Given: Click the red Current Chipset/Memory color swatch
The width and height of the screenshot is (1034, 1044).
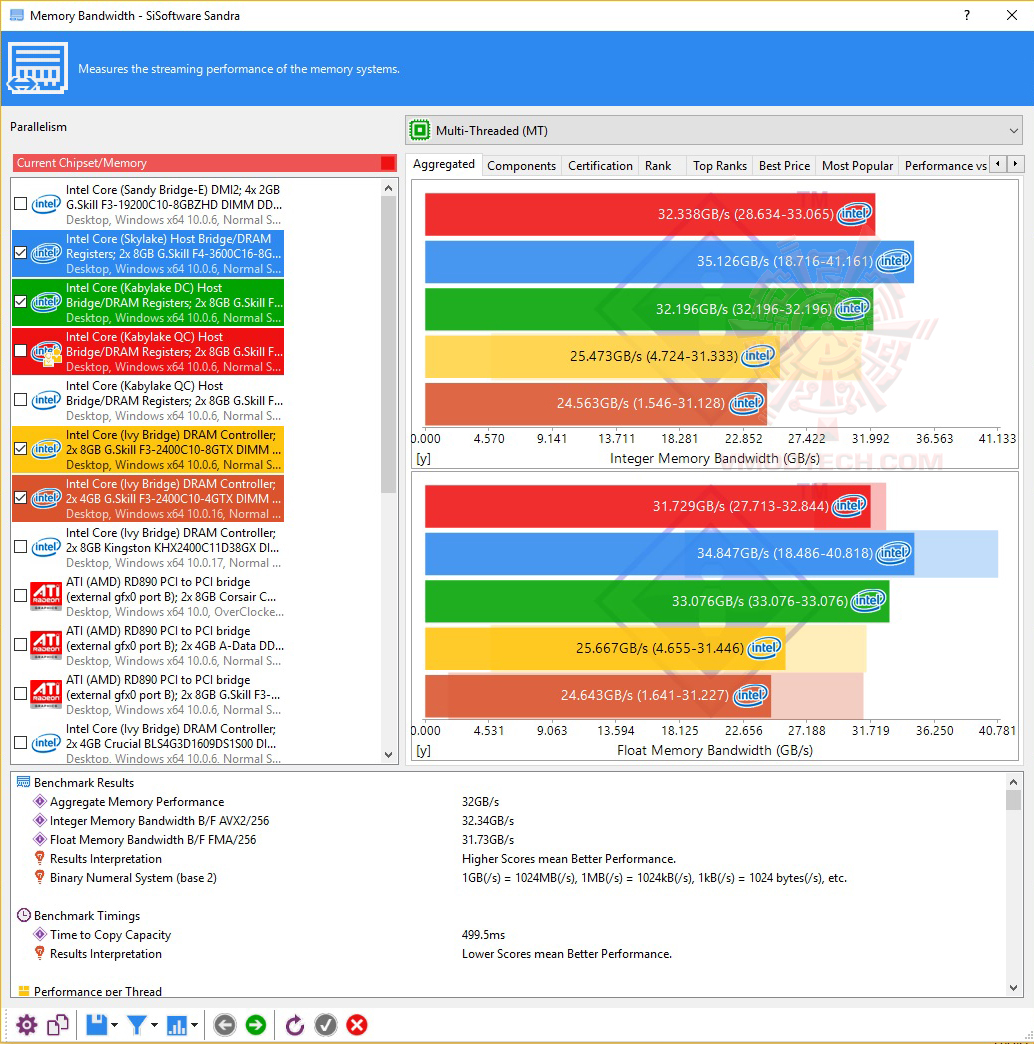Looking at the screenshot, I should [x=388, y=163].
